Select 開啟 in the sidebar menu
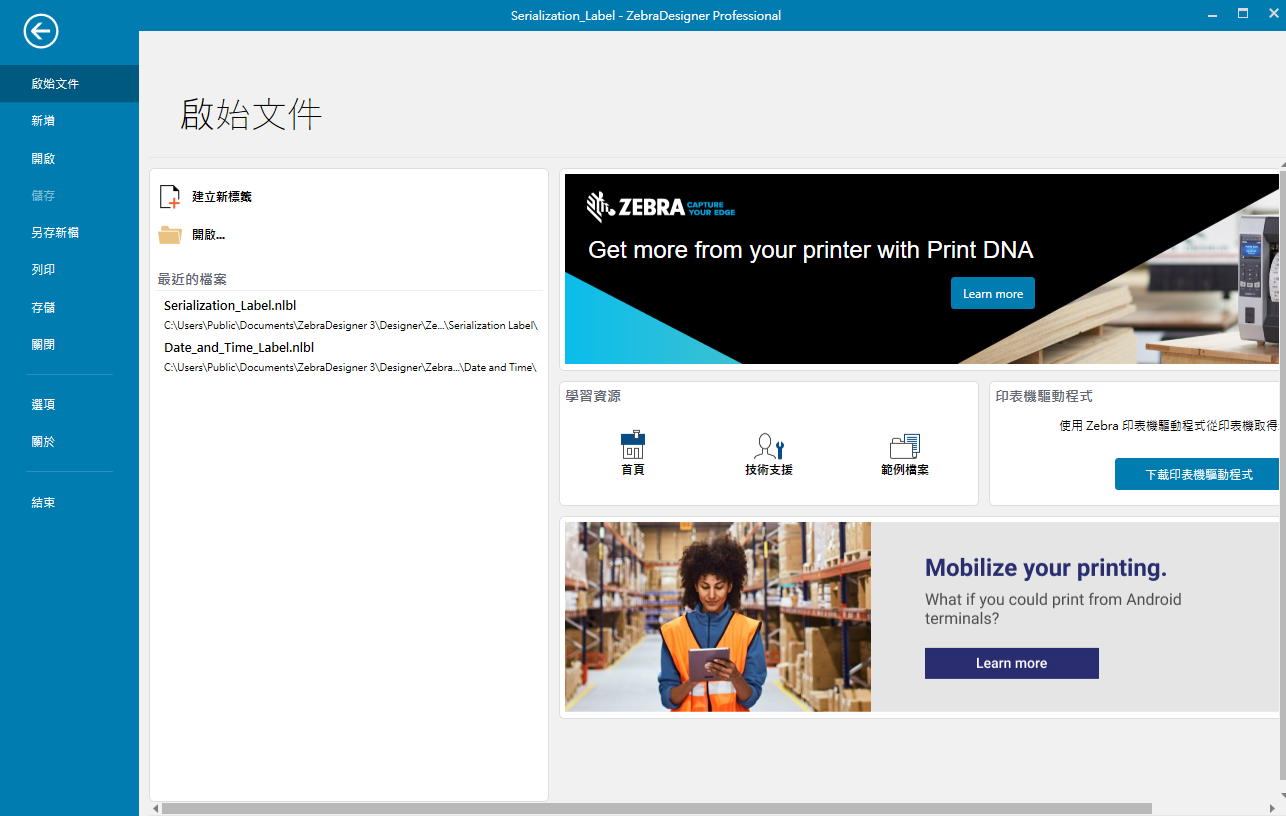 (x=69, y=159)
